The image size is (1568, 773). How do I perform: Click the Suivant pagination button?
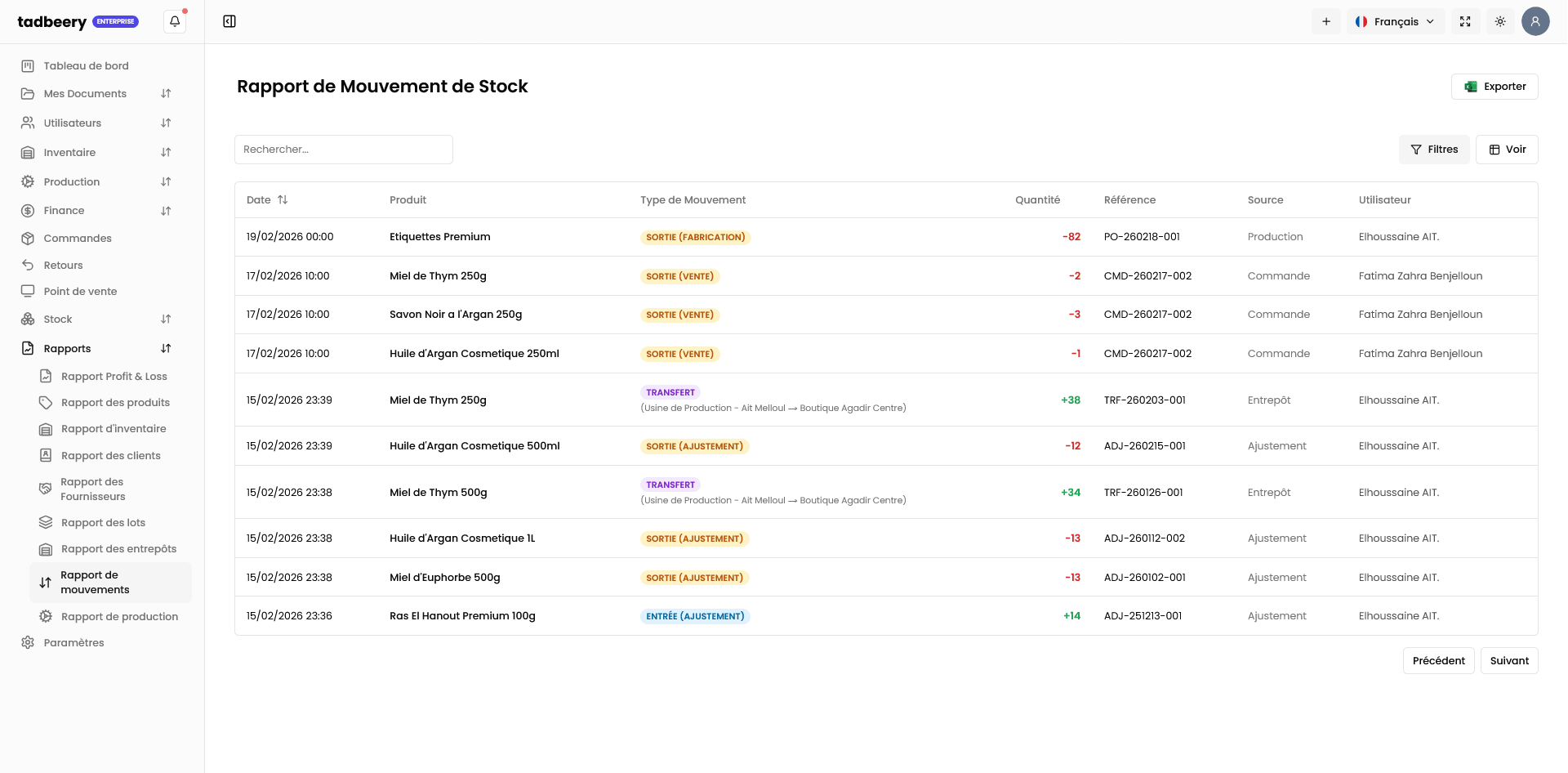[x=1509, y=661]
